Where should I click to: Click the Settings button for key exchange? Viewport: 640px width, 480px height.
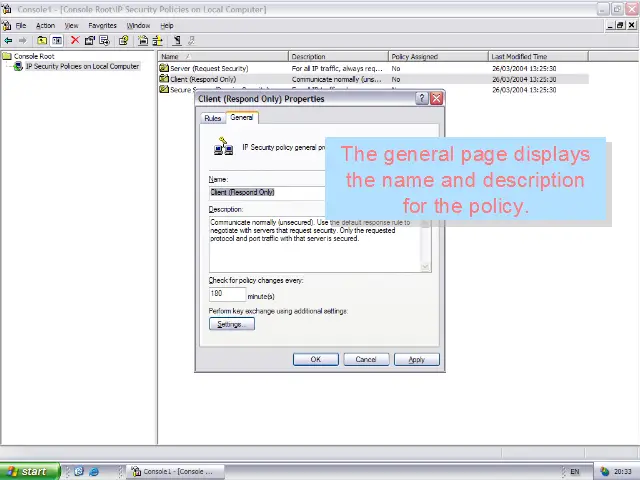(x=230, y=324)
